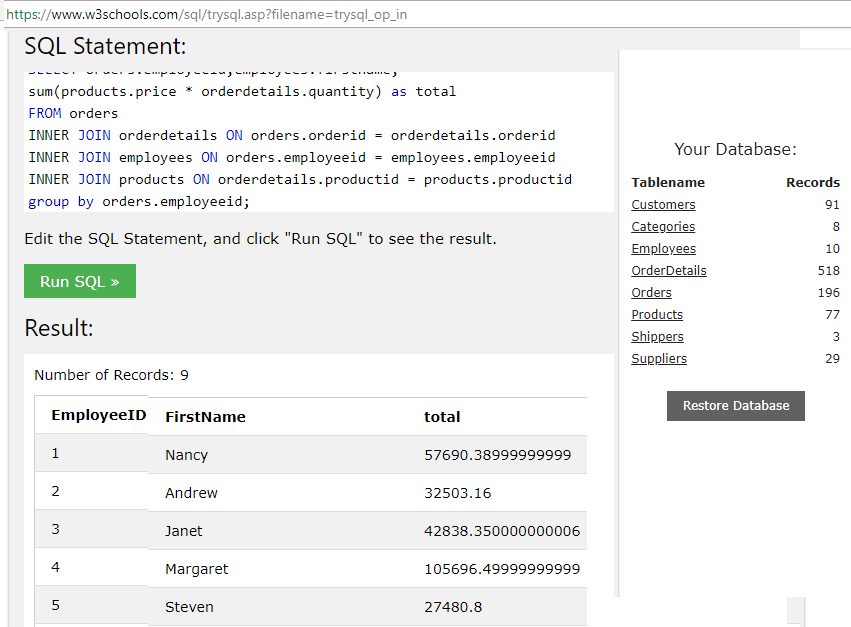The width and height of the screenshot is (851, 627).
Task: Click Margaret's total value 105696.49999999999
Action: pyautogui.click(x=501, y=569)
